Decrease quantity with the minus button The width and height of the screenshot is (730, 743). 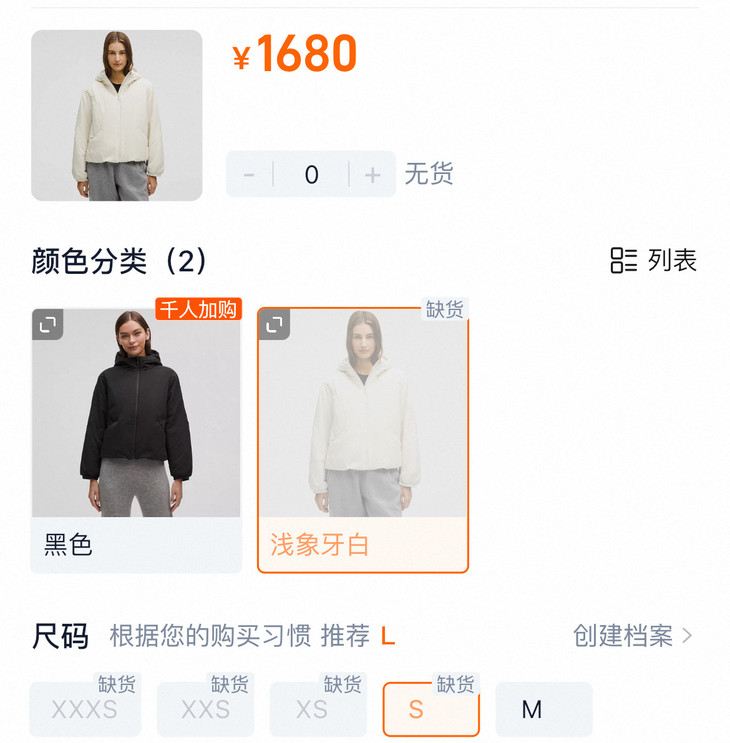tap(249, 174)
